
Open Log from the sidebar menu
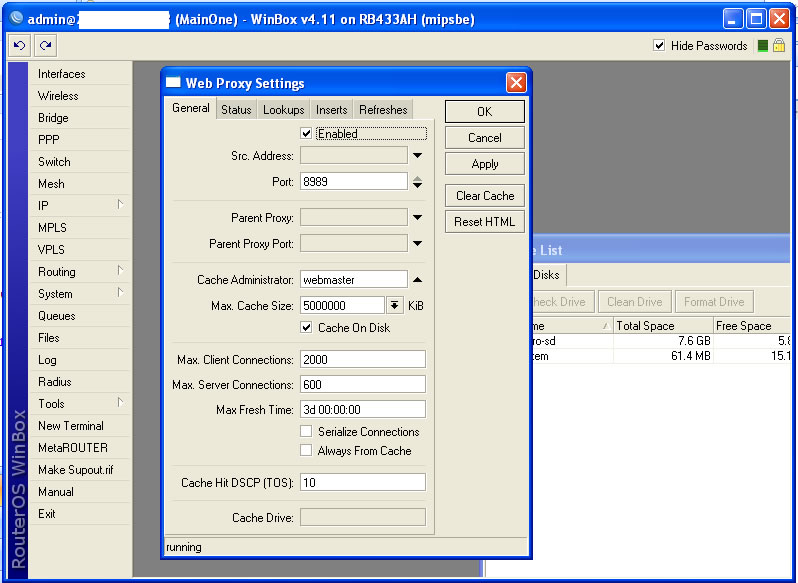80,360
